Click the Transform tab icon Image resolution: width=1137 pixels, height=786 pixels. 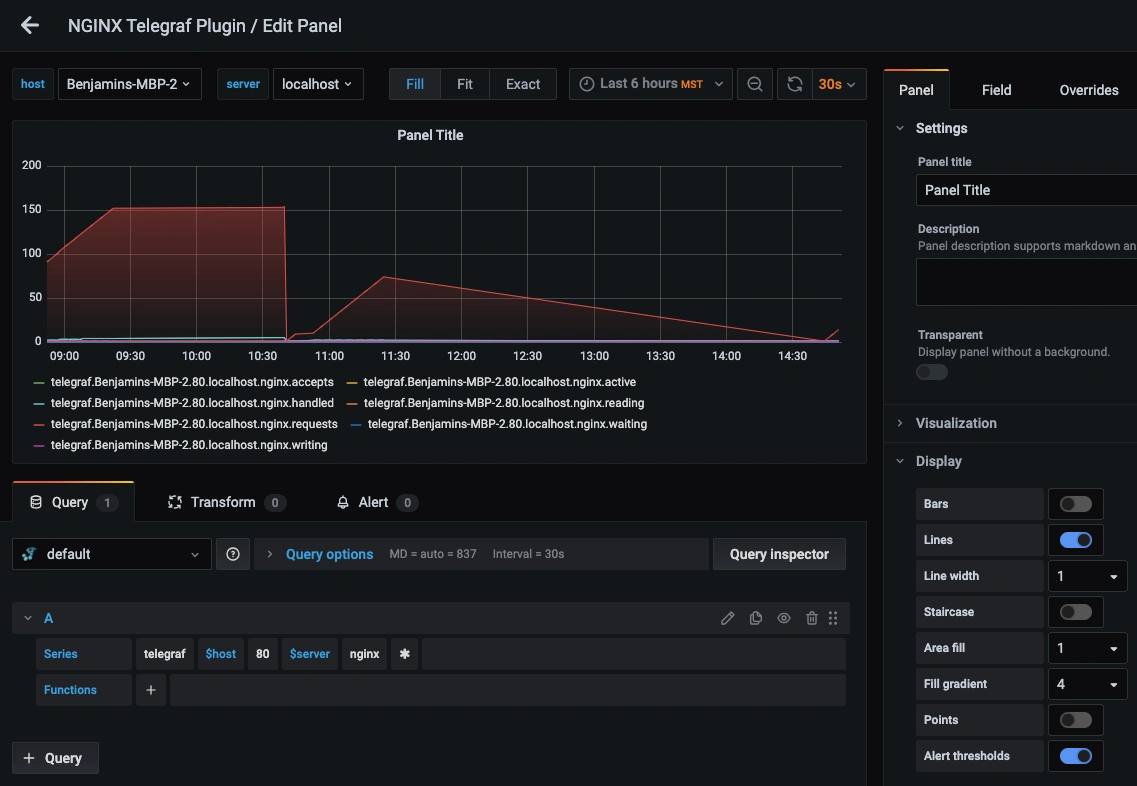pos(175,502)
